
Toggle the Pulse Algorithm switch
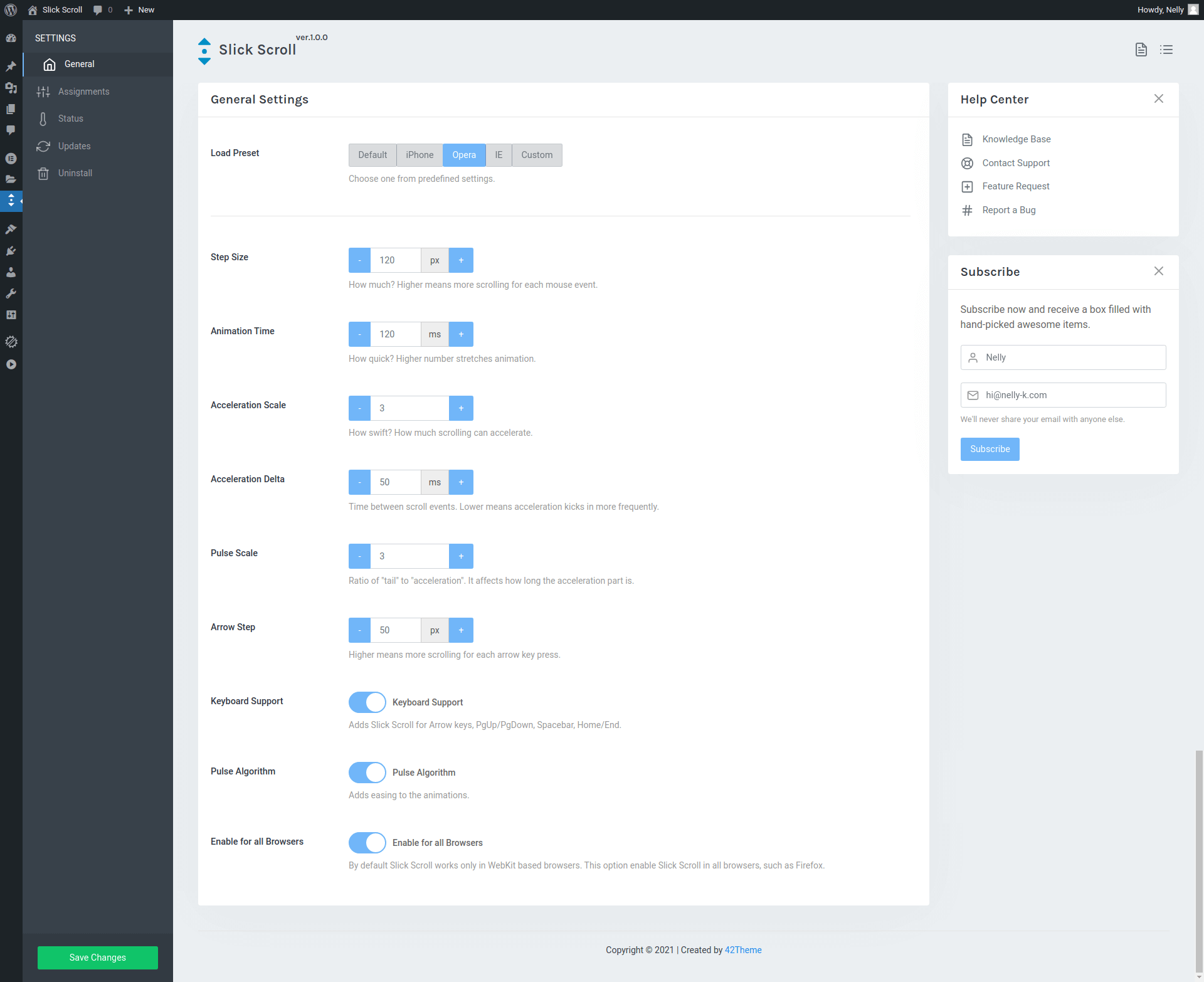tap(367, 773)
